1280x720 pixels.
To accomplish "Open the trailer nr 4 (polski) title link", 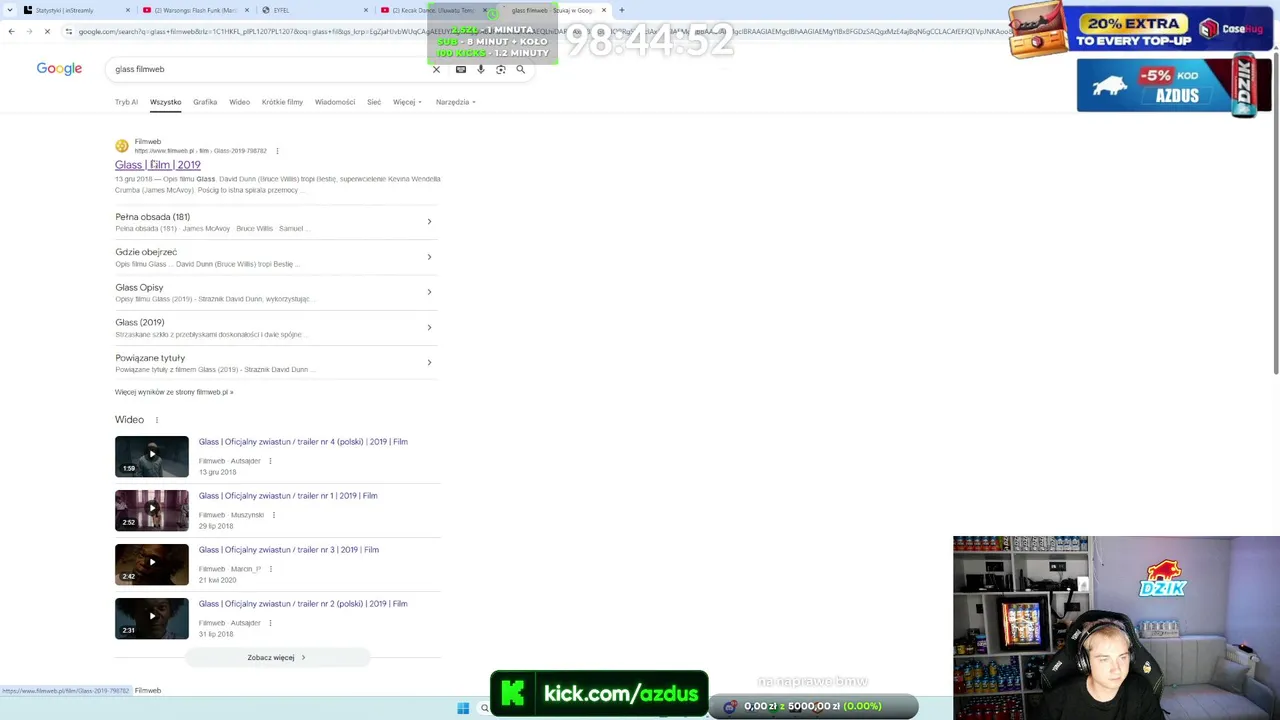I will click(303, 442).
